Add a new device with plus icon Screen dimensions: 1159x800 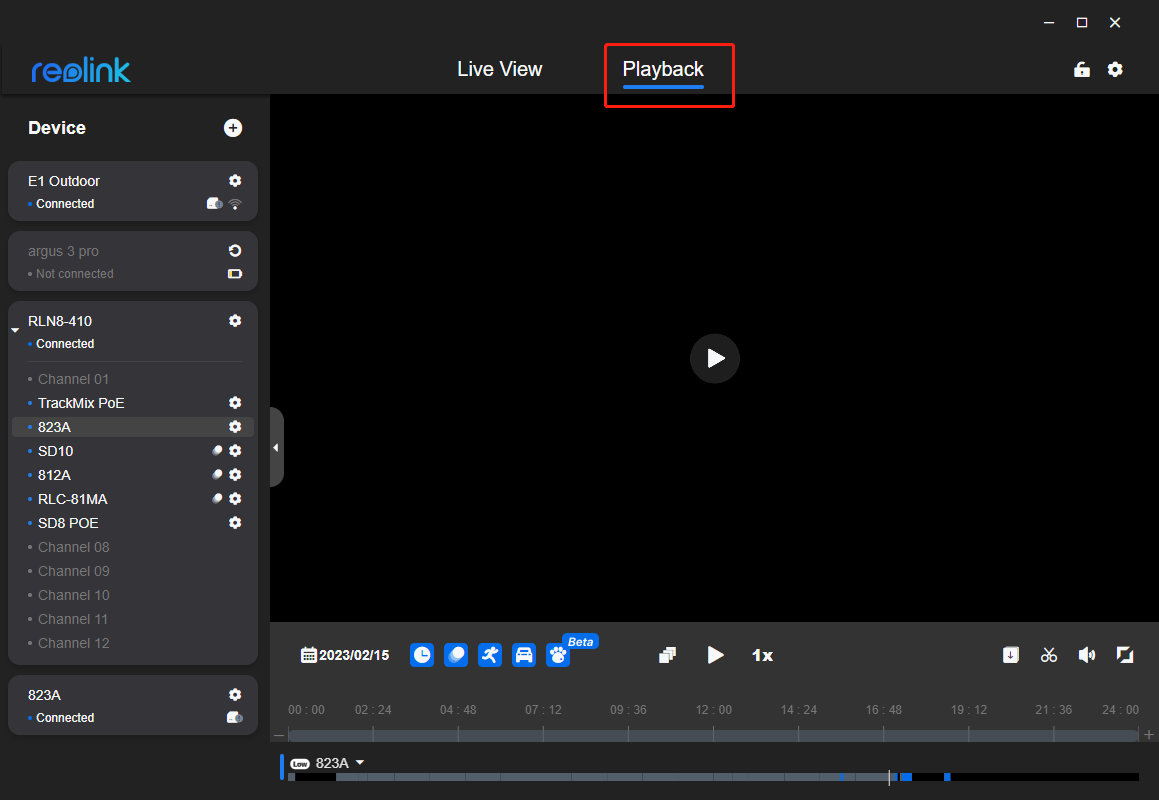[x=233, y=128]
